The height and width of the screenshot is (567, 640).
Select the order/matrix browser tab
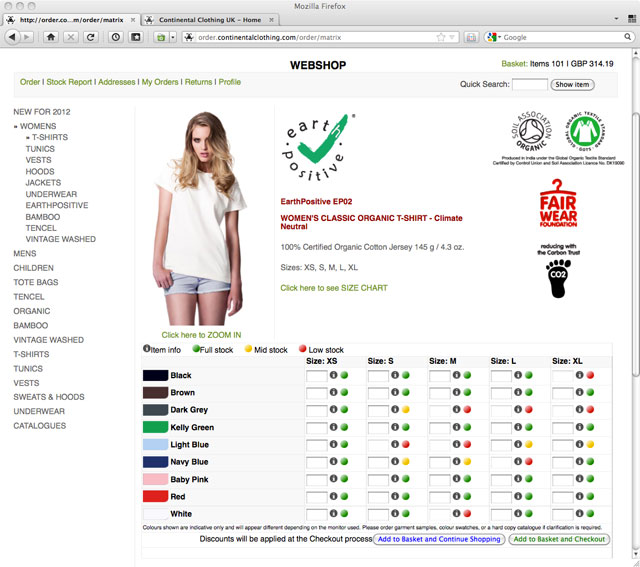(x=71, y=20)
